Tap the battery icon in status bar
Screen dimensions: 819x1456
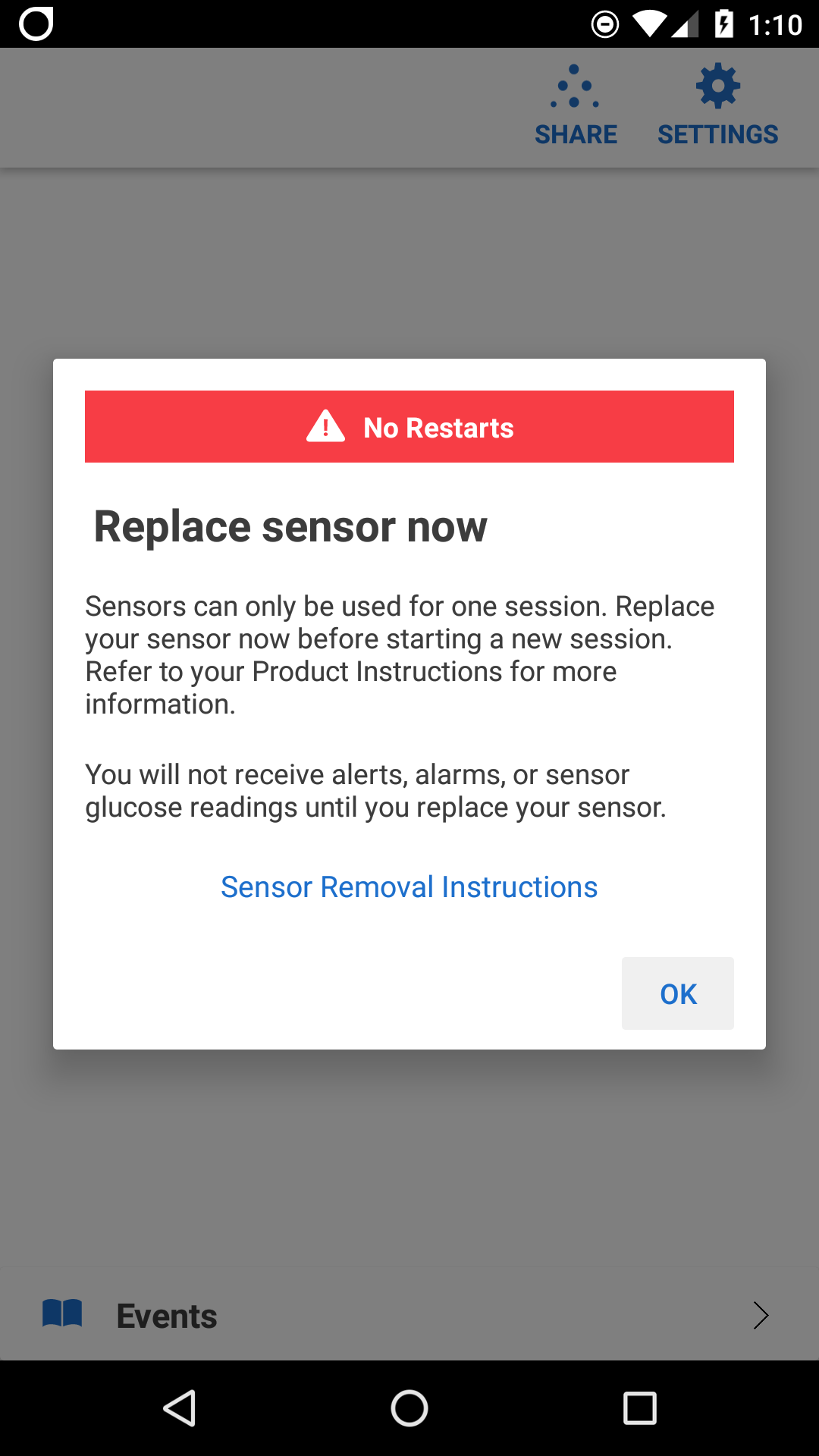click(x=723, y=22)
